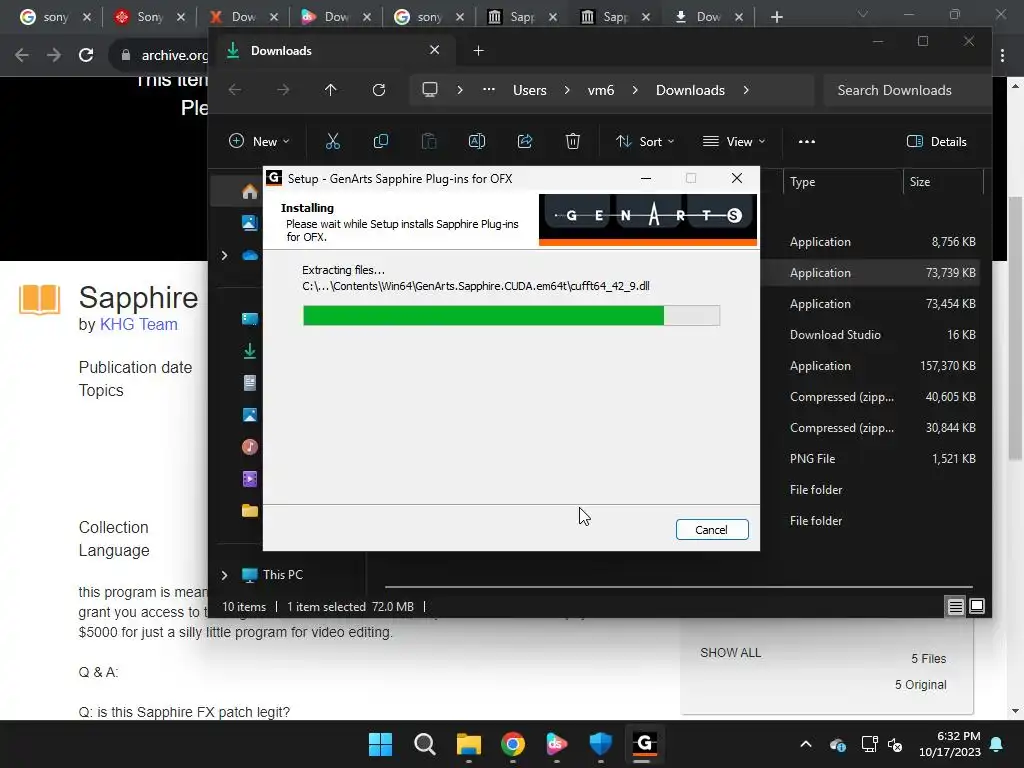Open the Sort dropdown menu
The width and height of the screenshot is (1024, 768).
coord(645,141)
